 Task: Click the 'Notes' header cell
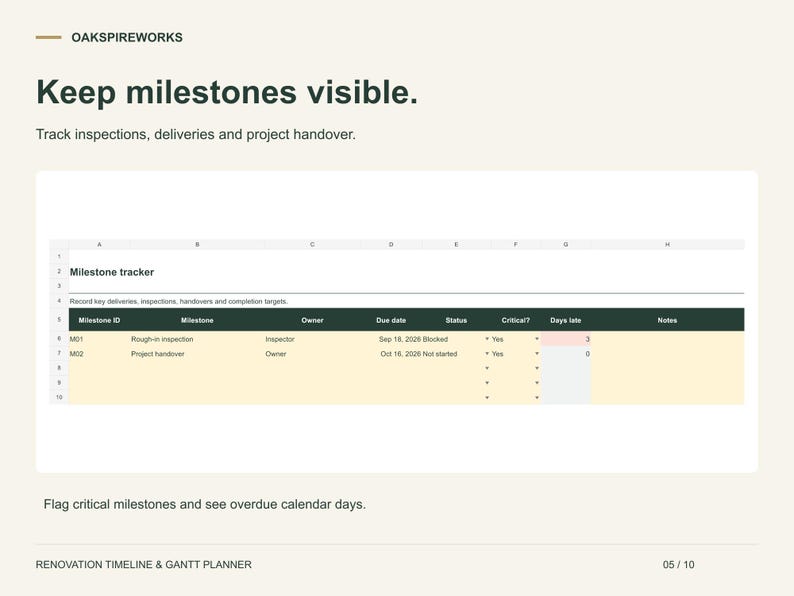667,320
